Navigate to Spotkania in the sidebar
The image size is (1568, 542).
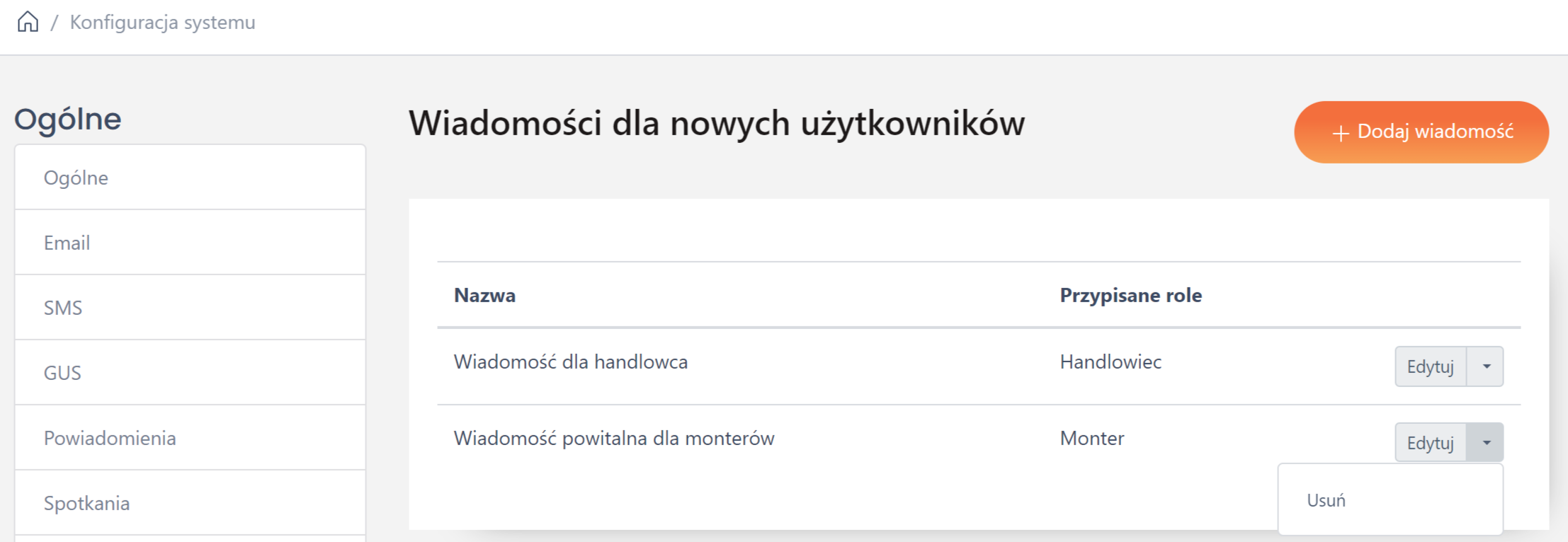tap(86, 503)
